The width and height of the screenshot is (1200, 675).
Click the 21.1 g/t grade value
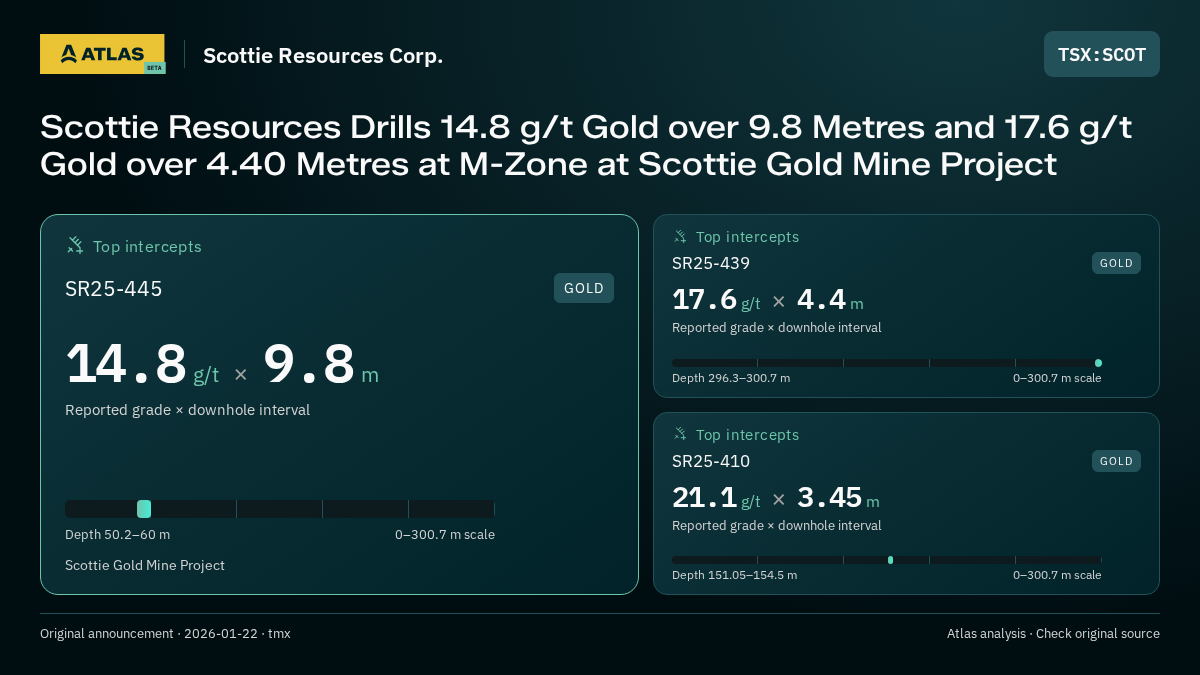pyautogui.click(x=716, y=498)
